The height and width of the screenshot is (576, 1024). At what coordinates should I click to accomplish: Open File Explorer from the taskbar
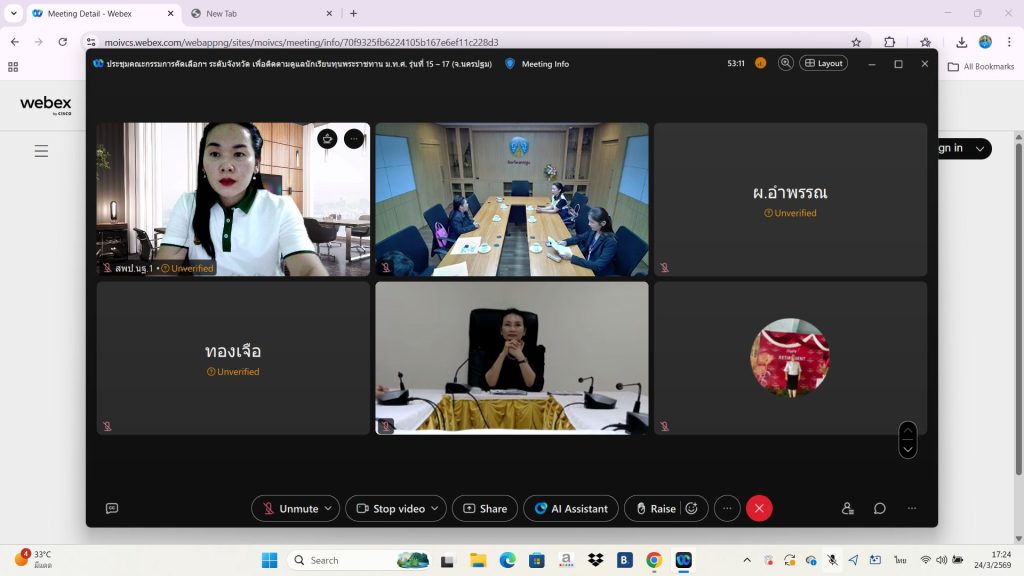click(x=478, y=560)
